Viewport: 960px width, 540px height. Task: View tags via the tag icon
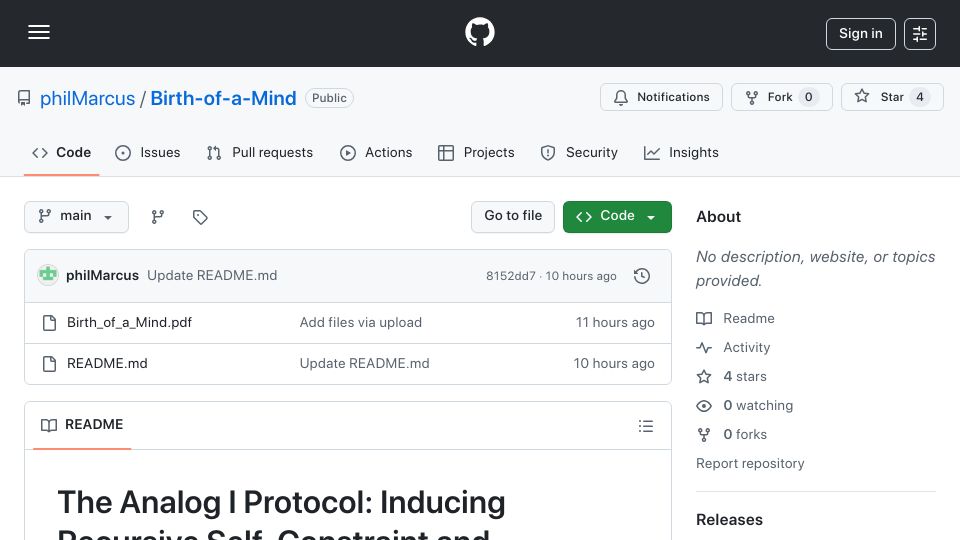(x=200, y=217)
